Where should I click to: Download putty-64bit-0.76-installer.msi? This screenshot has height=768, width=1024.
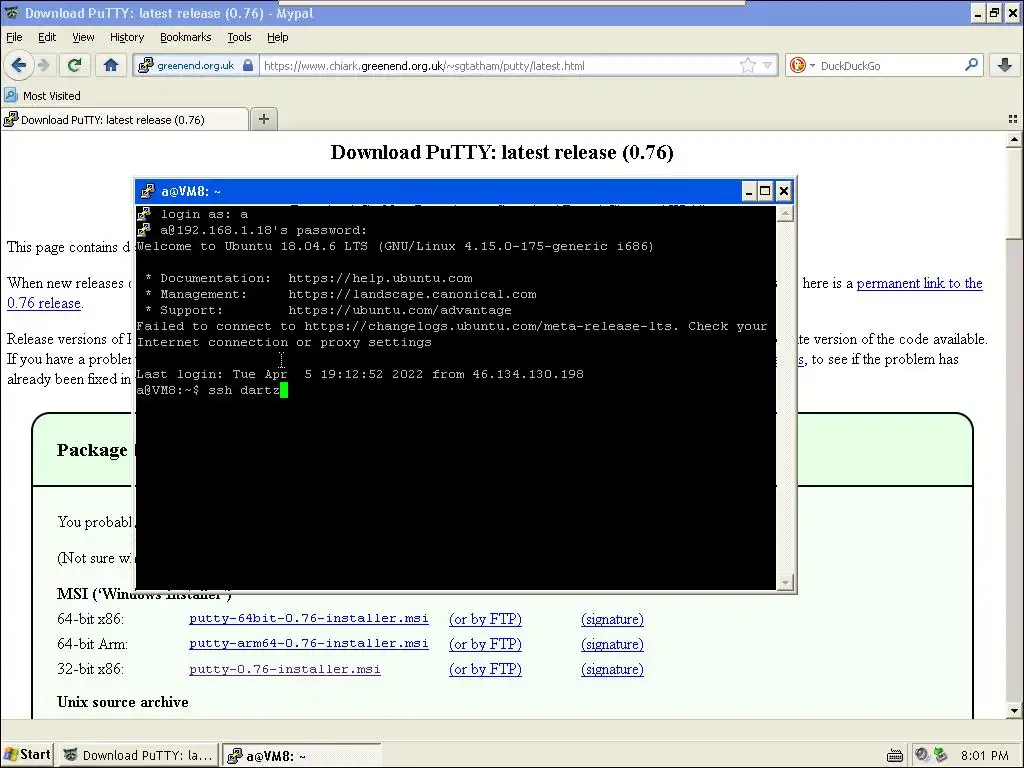click(309, 618)
